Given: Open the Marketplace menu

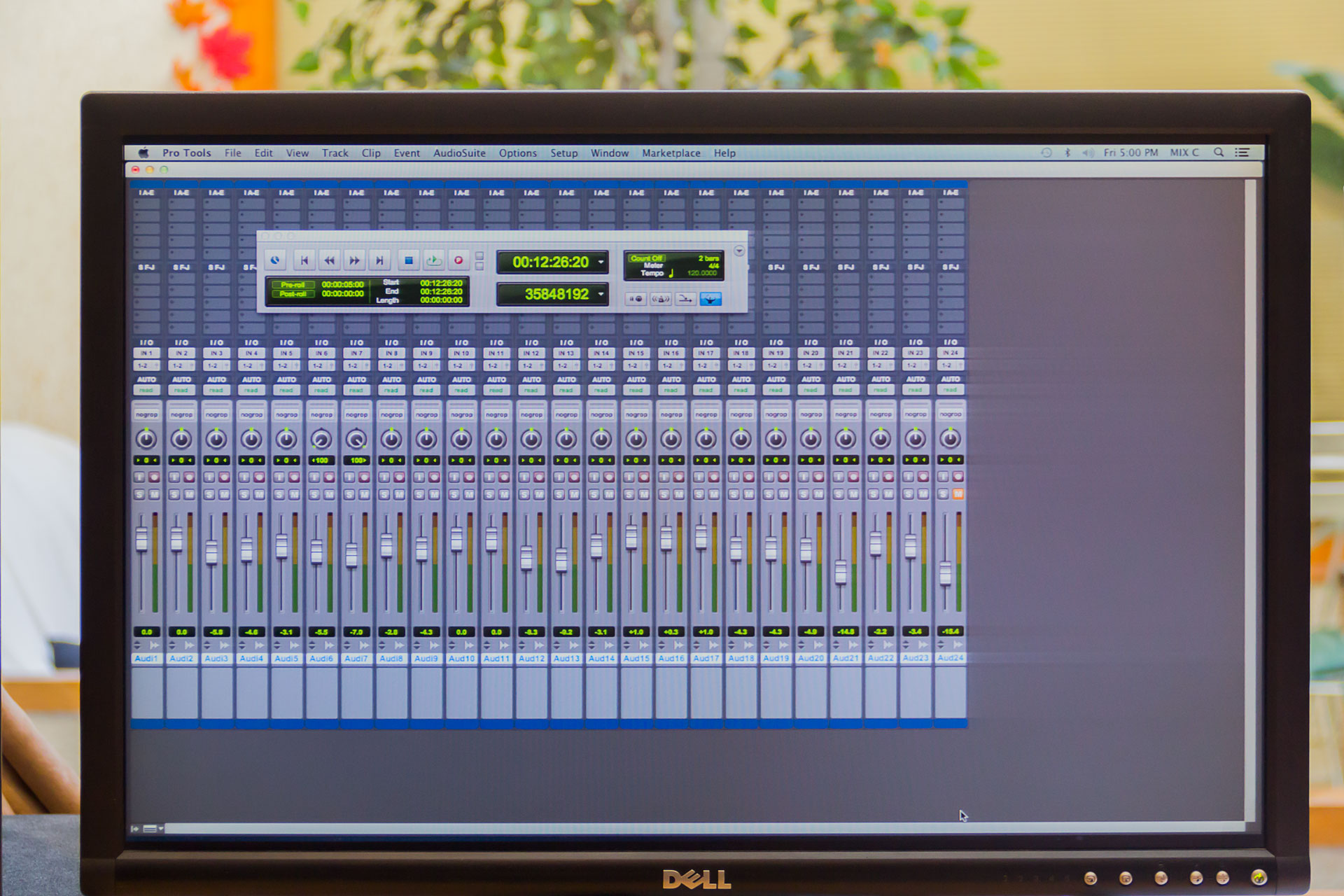Looking at the screenshot, I should click(671, 153).
